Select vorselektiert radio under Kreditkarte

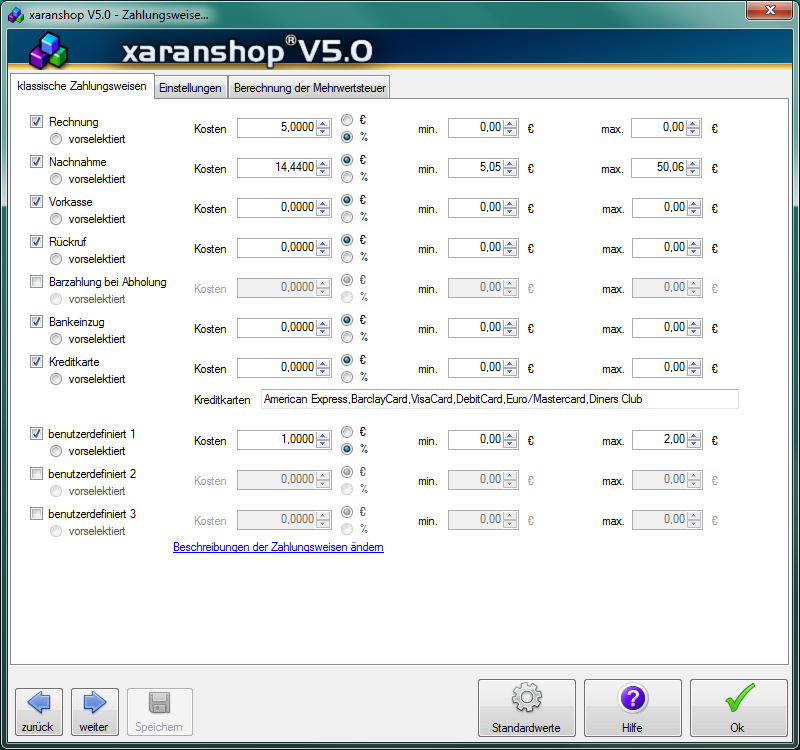[x=56, y=379]
